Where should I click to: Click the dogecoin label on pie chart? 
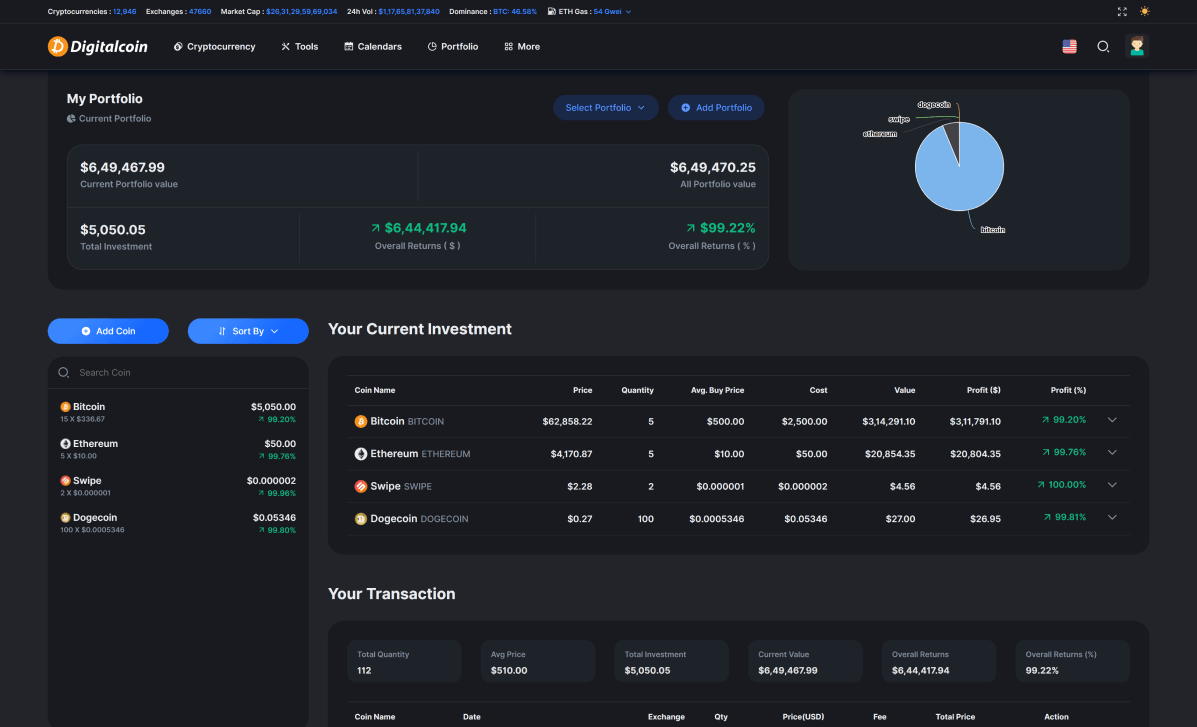(x=934, y=105)
